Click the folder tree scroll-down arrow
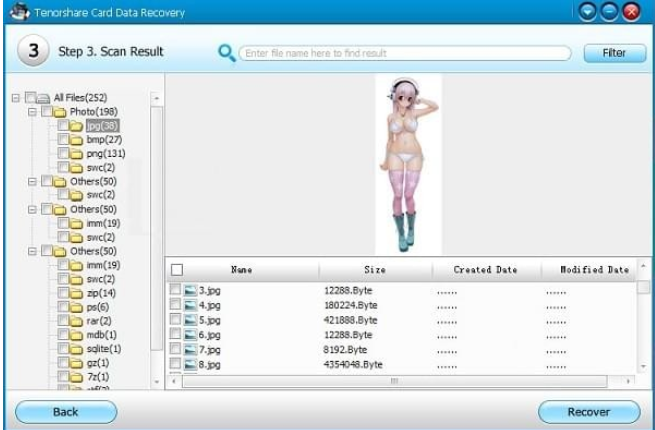655x430 pixels. point(157,382)
